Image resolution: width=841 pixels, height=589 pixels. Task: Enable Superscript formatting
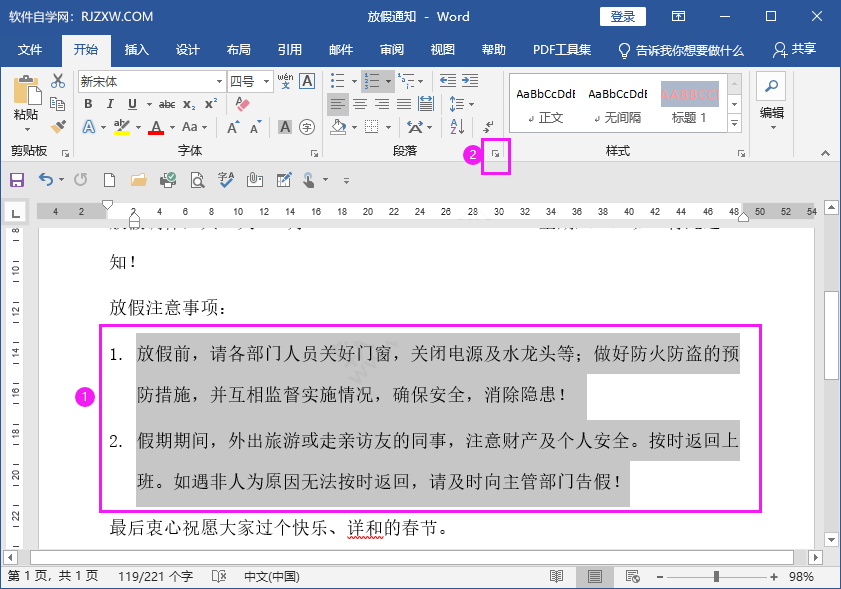[x=210, y=103]
